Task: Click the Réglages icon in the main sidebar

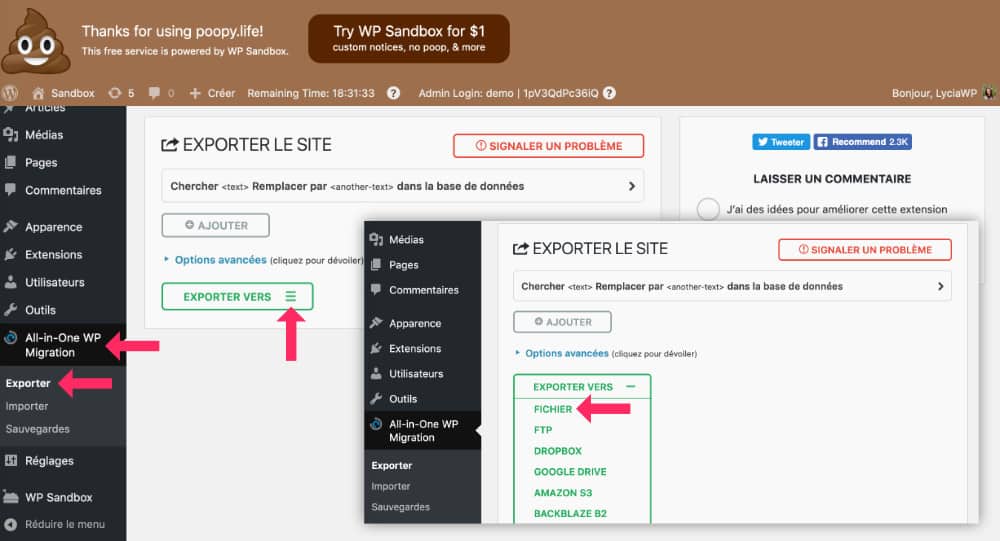Action: click(11, 460)
